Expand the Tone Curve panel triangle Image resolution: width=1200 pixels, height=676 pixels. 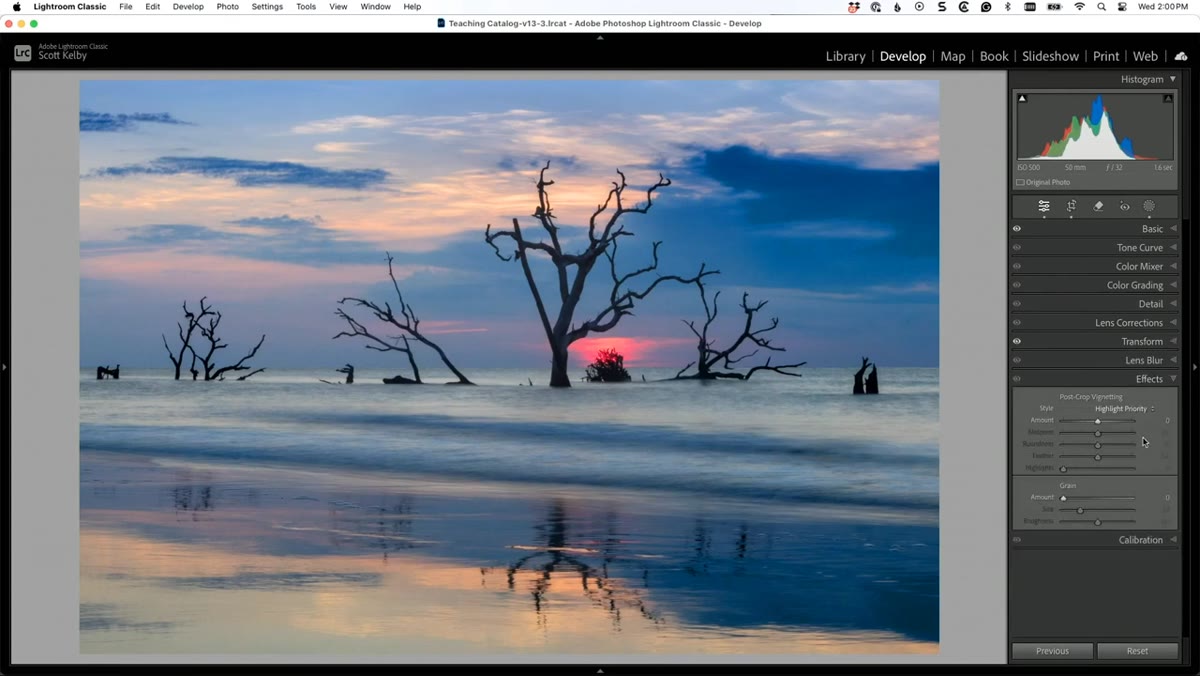pyautogui.click(x=1173, y=248)
